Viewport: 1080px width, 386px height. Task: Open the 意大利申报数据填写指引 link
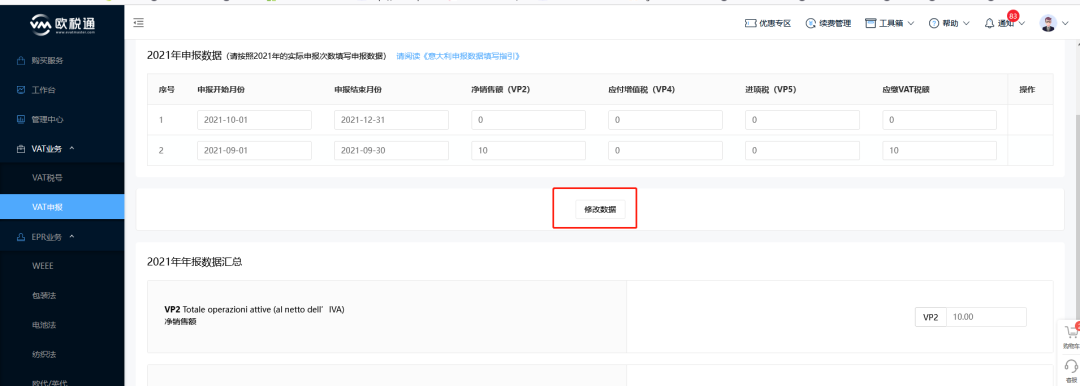[x=458, y=56]
